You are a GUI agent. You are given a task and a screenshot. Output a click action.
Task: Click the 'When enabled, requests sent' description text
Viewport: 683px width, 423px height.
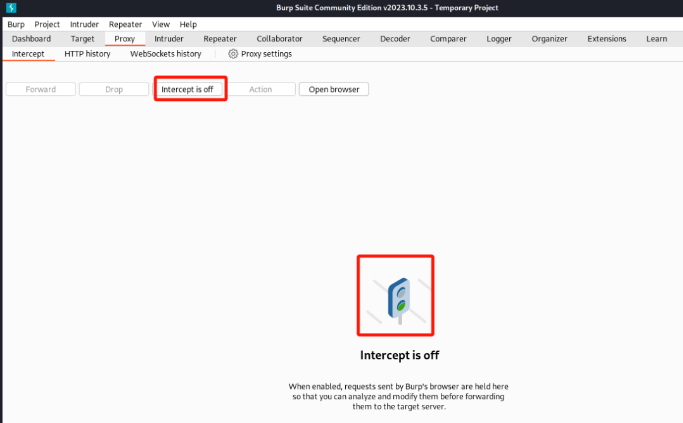point(399,396)
